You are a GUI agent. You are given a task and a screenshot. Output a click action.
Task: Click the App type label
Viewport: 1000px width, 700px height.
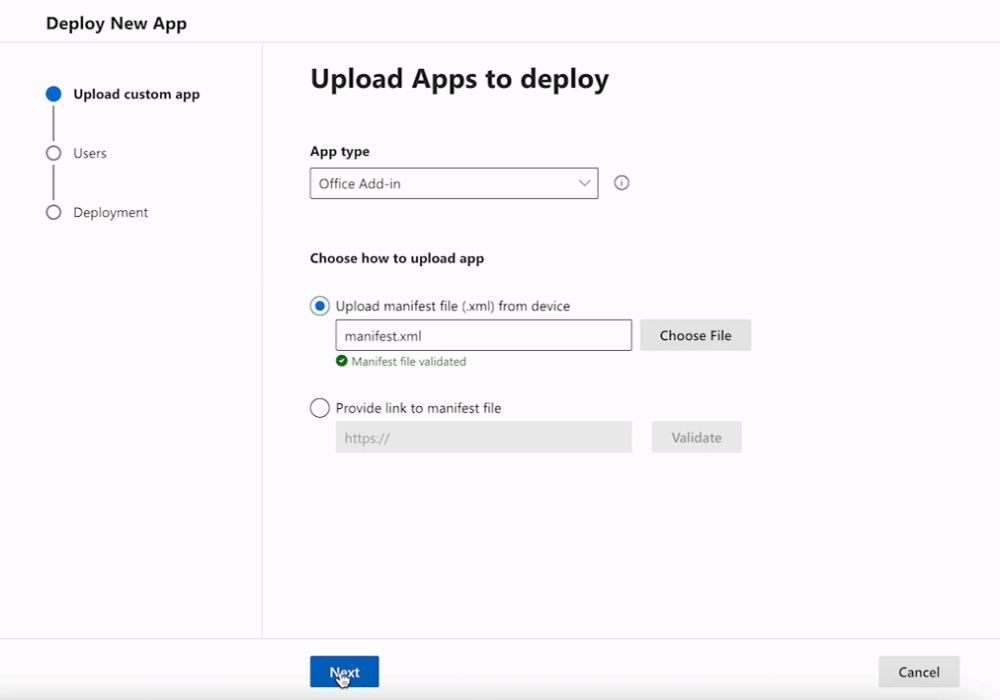[340, 152]
